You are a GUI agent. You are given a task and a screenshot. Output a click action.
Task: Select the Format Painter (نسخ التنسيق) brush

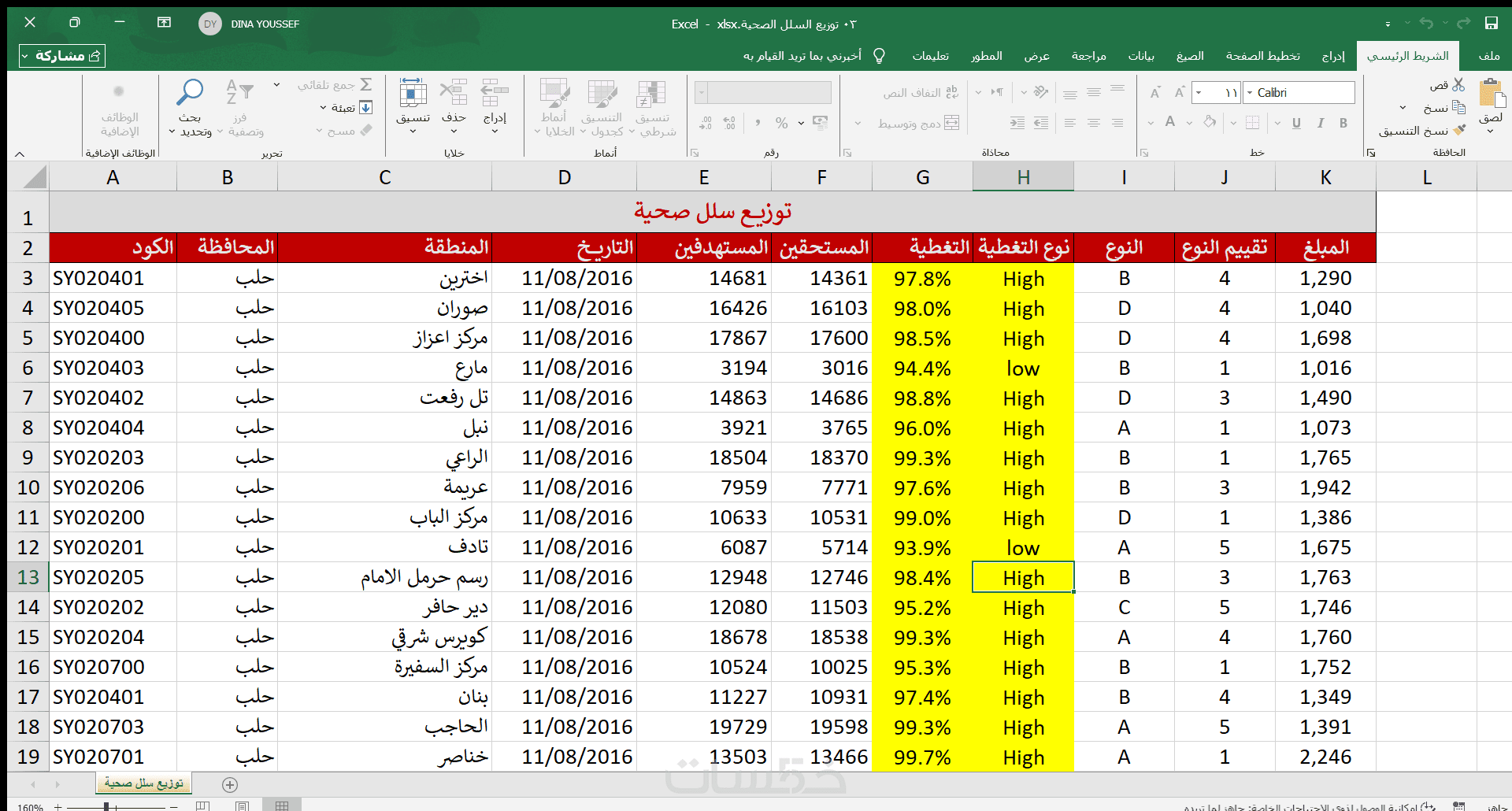1460,130
